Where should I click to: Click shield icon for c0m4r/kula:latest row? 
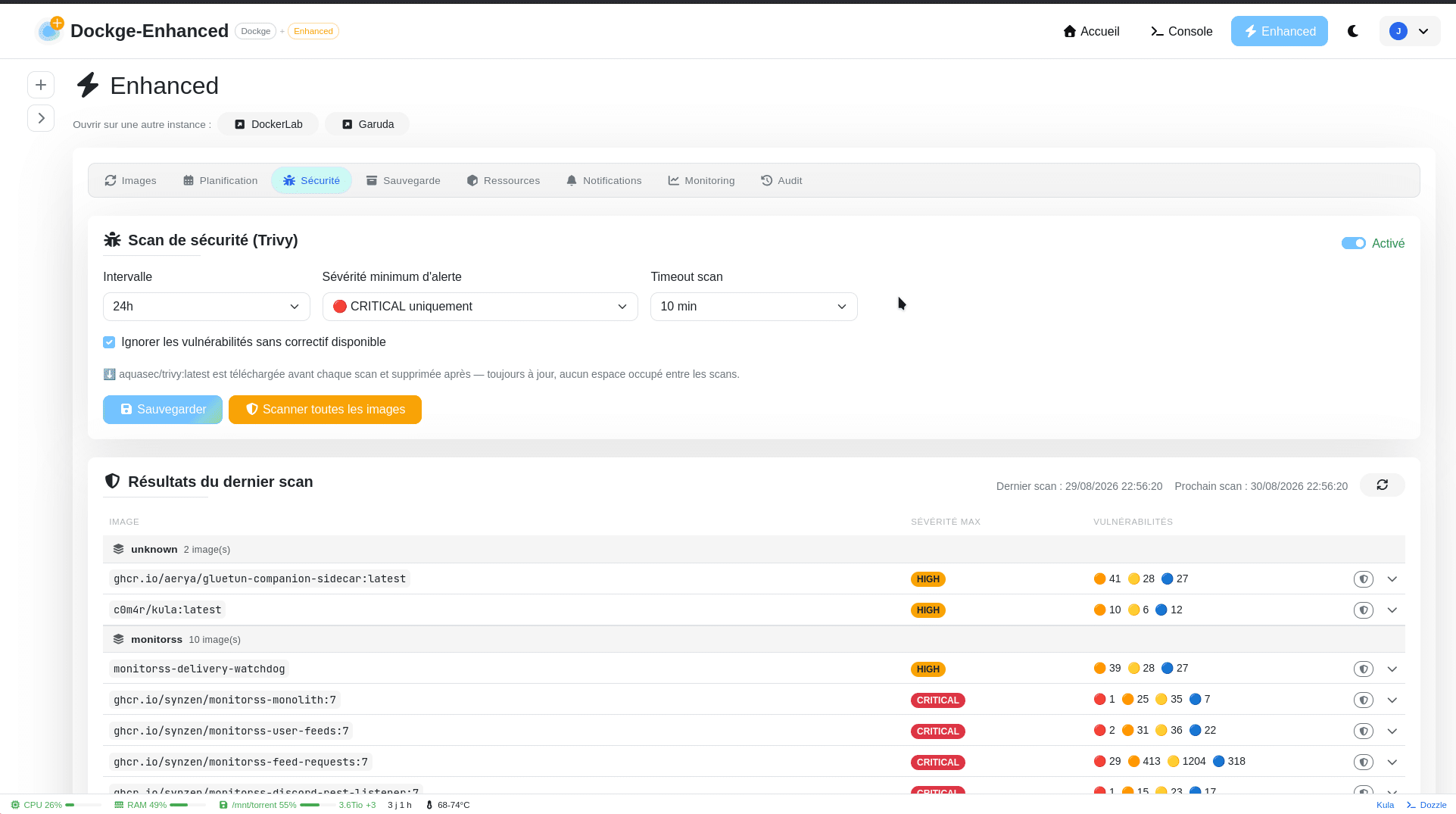[1363, 610]
